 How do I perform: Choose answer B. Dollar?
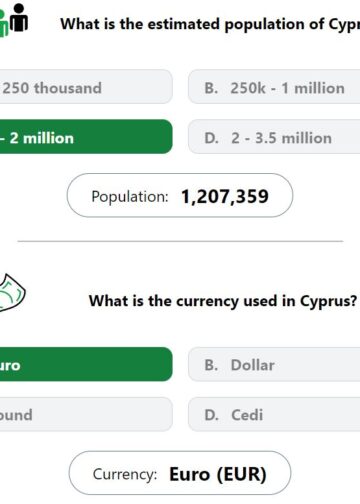pos(274,364)
